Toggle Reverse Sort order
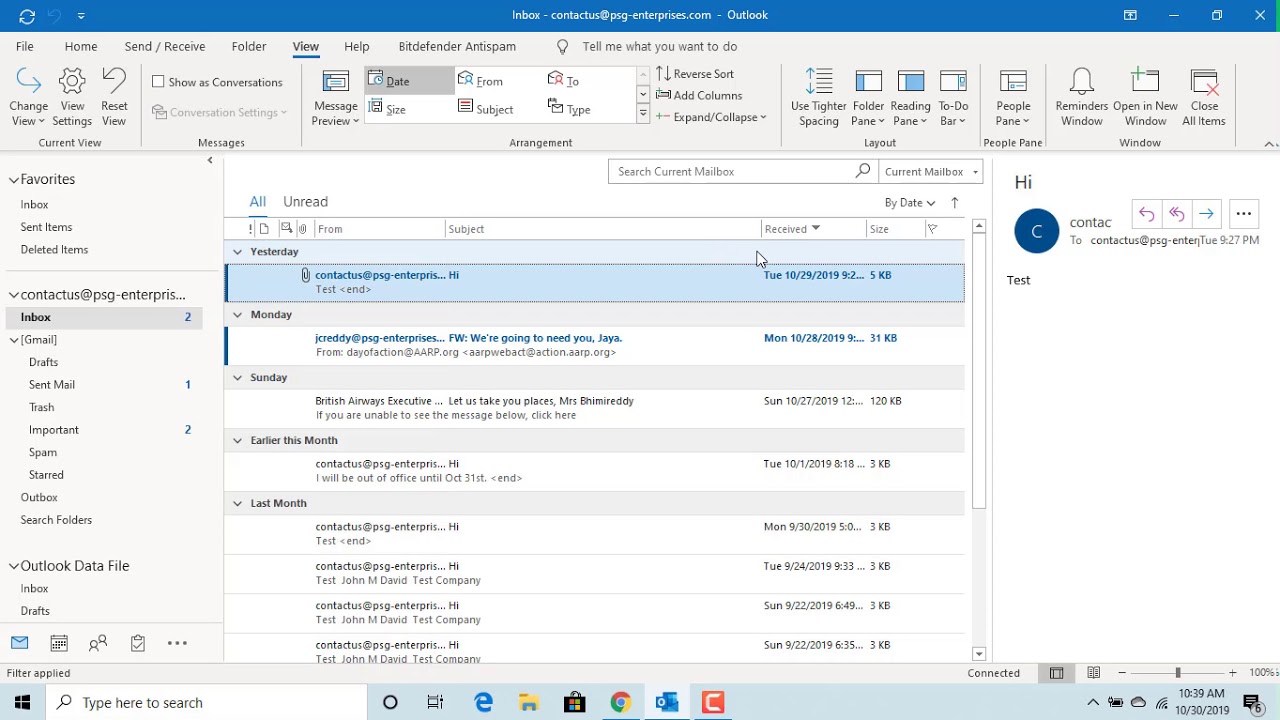Screen dimensions: 1280x720 click(x=695, y=74)
